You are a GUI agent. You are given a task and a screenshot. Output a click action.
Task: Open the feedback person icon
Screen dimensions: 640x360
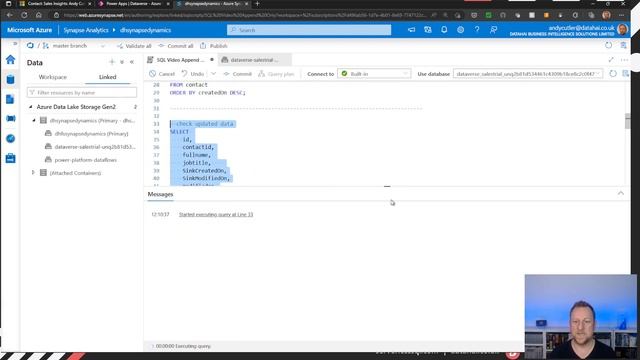[x=493, y=30]
